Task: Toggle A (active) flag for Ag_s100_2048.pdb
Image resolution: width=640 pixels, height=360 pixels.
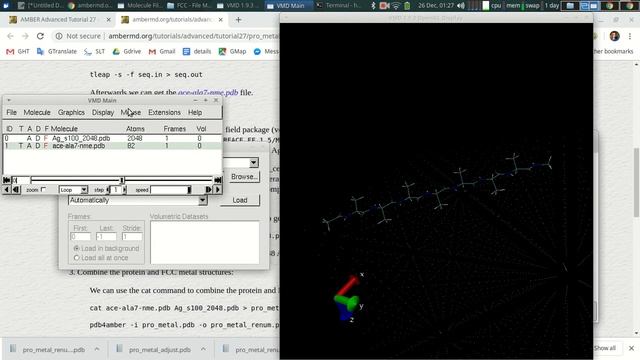Action: [x=29, y=138]
